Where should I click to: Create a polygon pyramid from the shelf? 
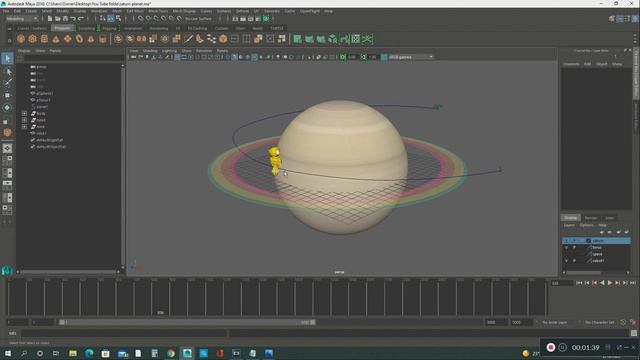pos(91,39)
